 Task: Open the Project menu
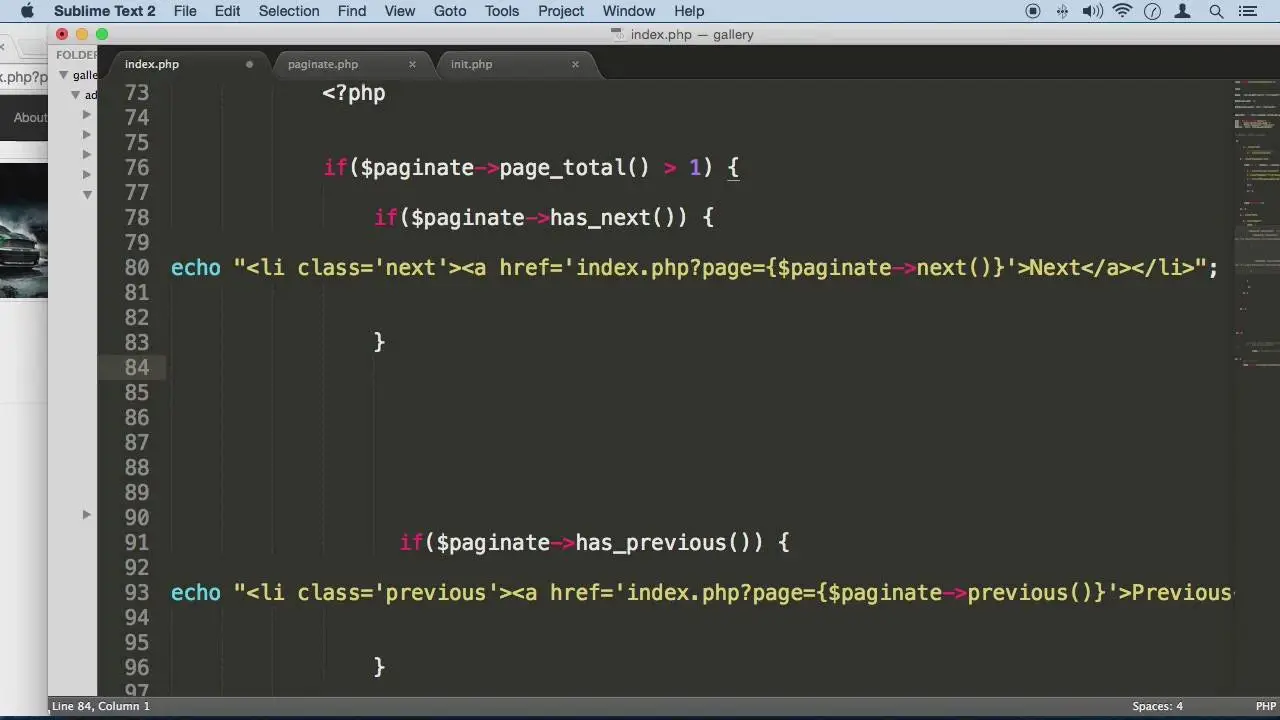pyautogui.click(x=561, y=11)
